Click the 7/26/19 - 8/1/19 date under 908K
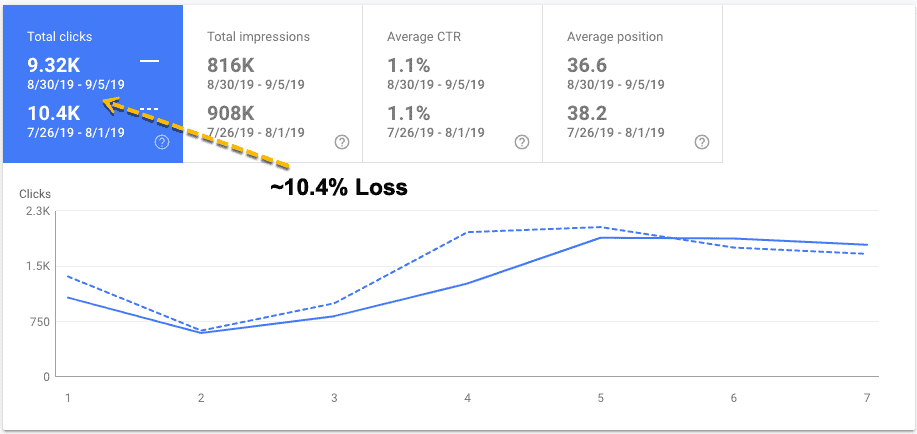The height and width of the screenshot is (434, 917). (256, 133)
